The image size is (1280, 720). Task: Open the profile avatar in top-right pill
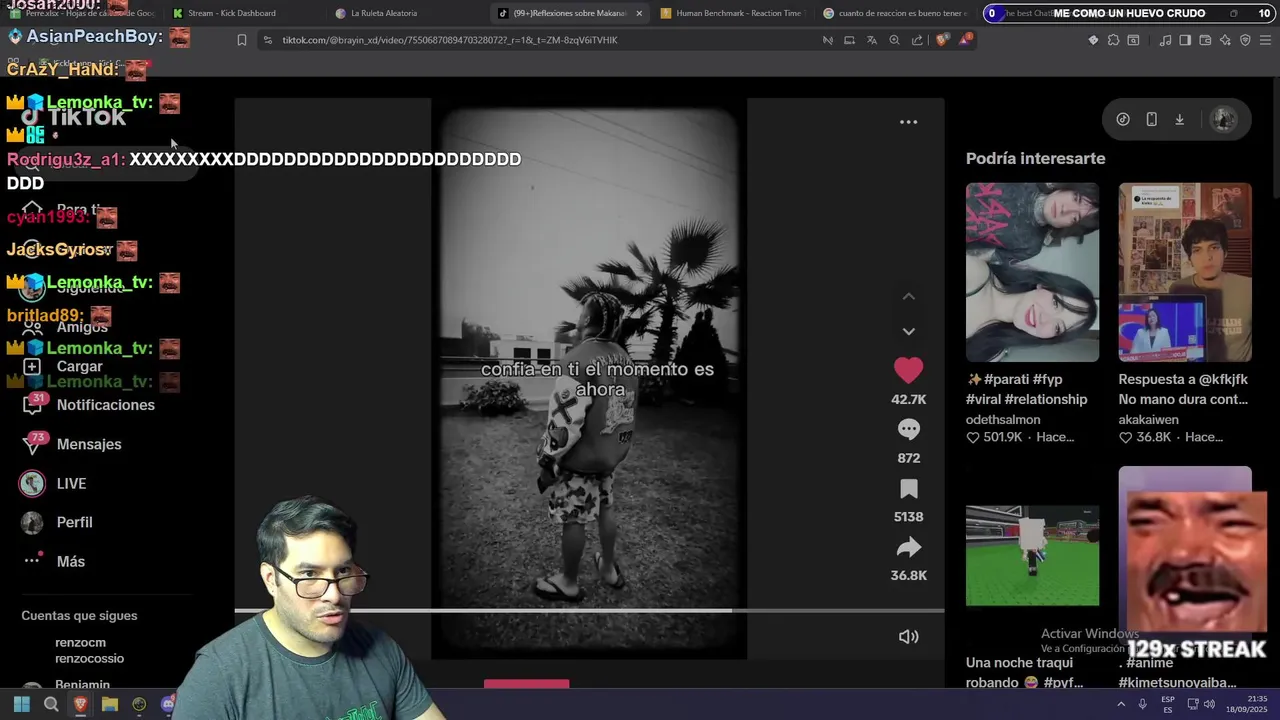click(x=1223, y=119)
